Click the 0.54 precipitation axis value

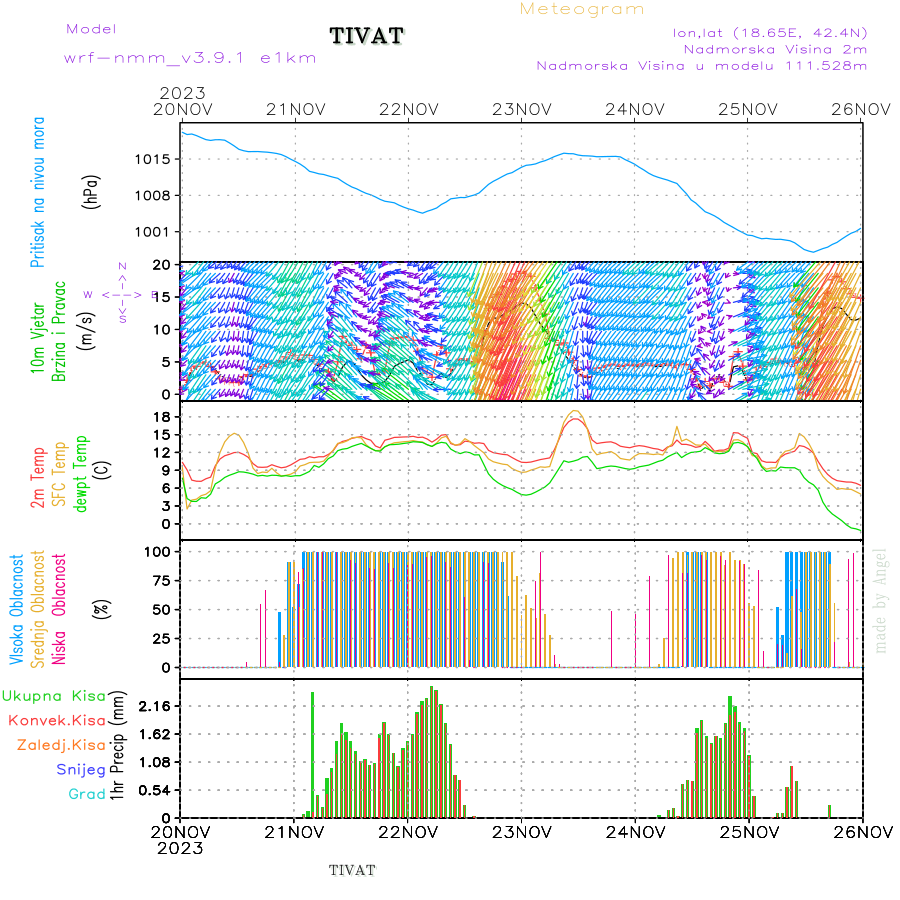[155, 791]
